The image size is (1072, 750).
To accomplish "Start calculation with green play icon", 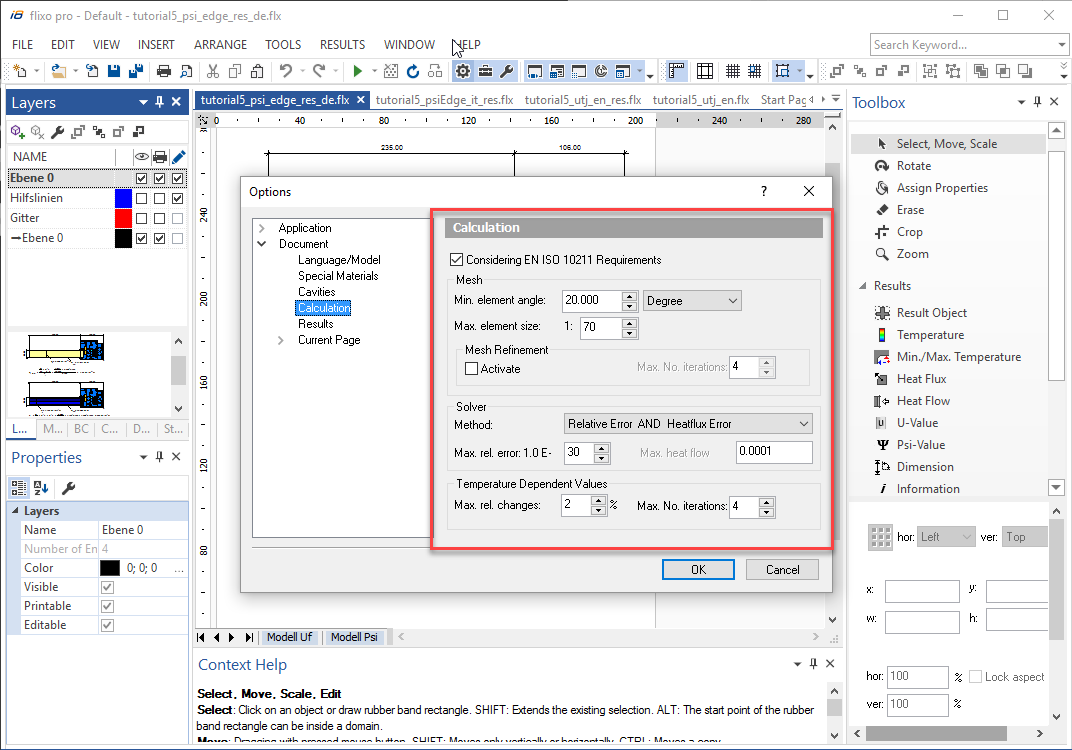I will click(357, 71).
